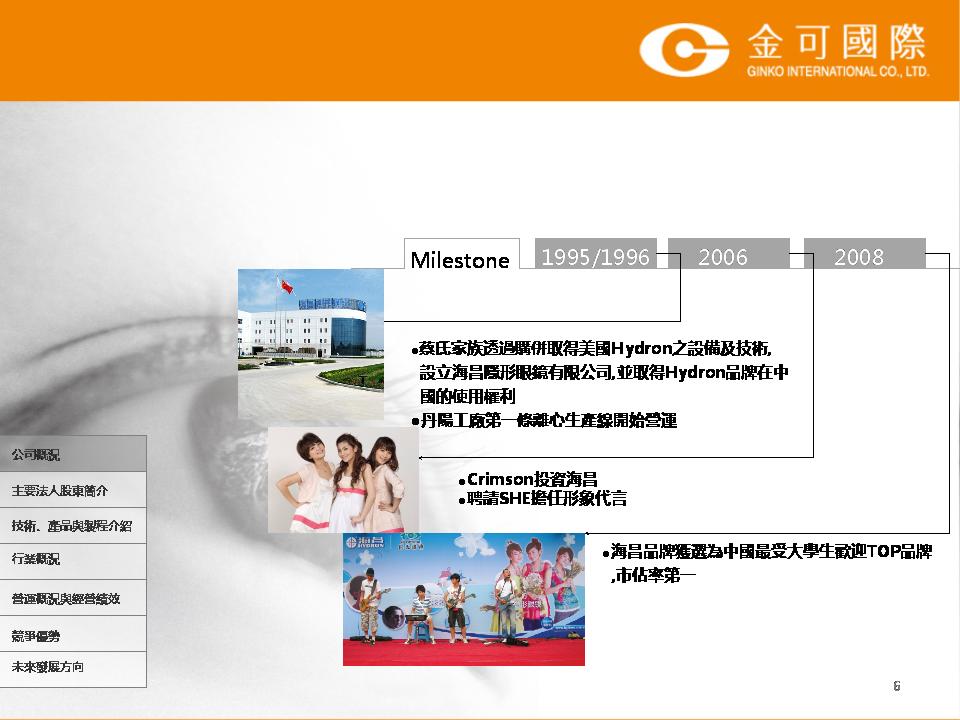Open 技術、產品與製程介紹 menu entry

click(x=73, y=526)
